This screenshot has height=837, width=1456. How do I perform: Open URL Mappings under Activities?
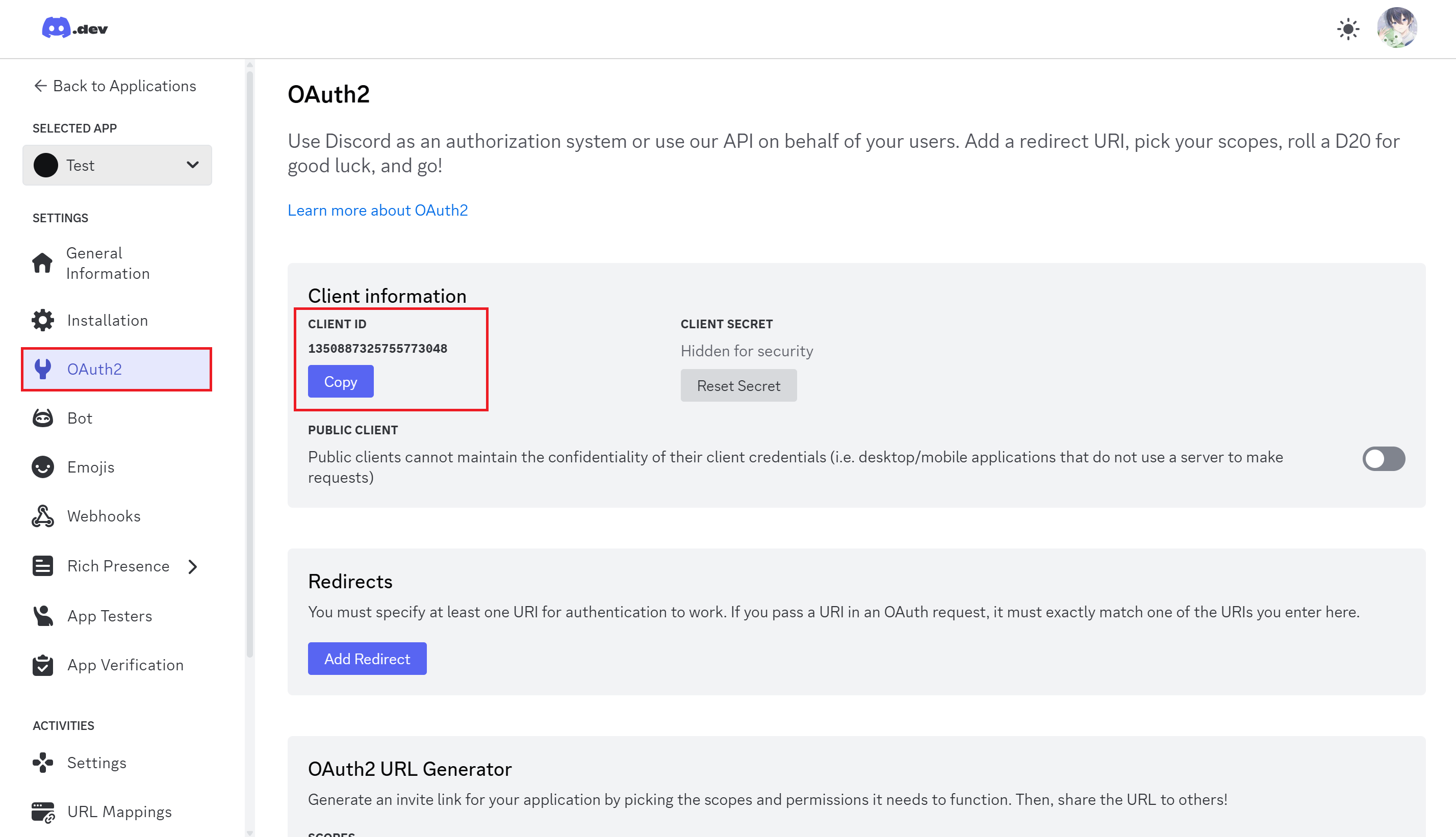(x=119, y=812)
